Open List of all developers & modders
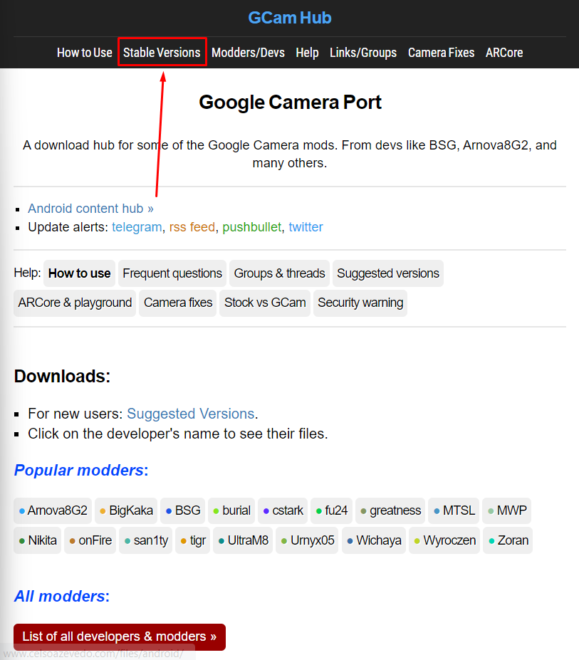579x660 pixels. click(120, 636)
